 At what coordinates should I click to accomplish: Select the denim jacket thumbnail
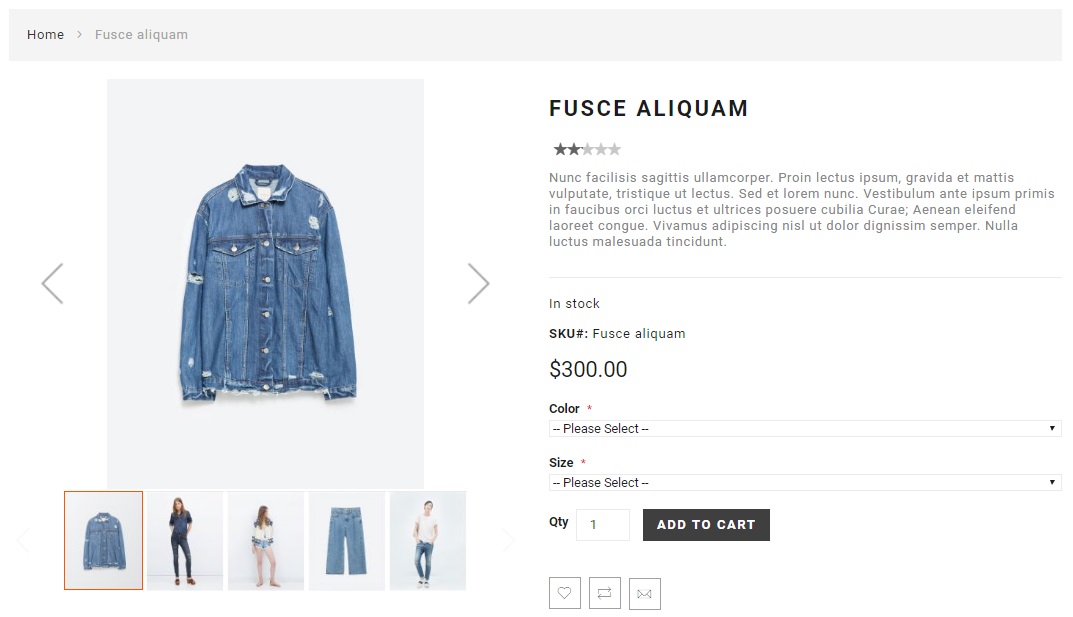coord(104,540)
